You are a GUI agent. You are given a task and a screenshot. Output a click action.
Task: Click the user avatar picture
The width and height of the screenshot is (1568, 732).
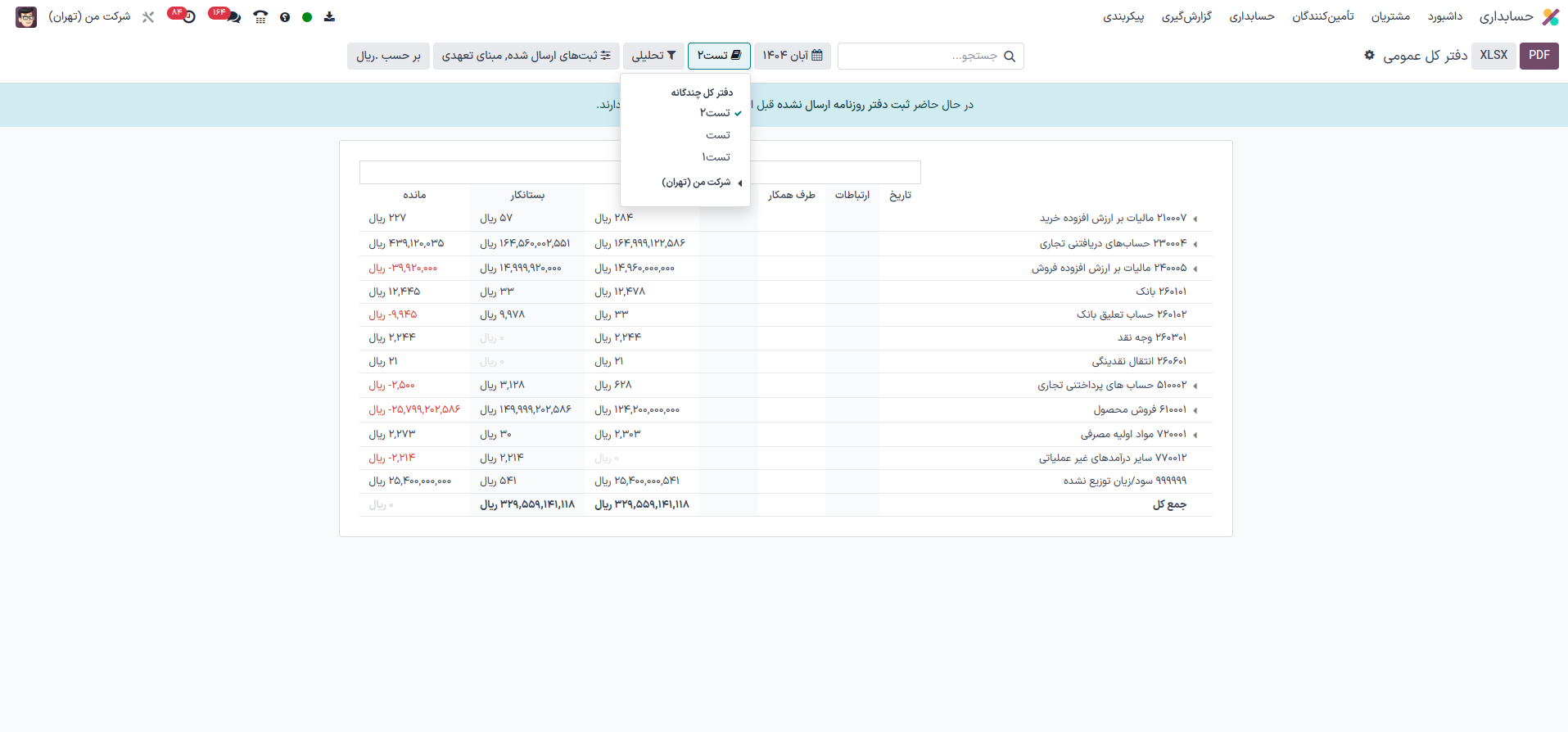[26, 17]
